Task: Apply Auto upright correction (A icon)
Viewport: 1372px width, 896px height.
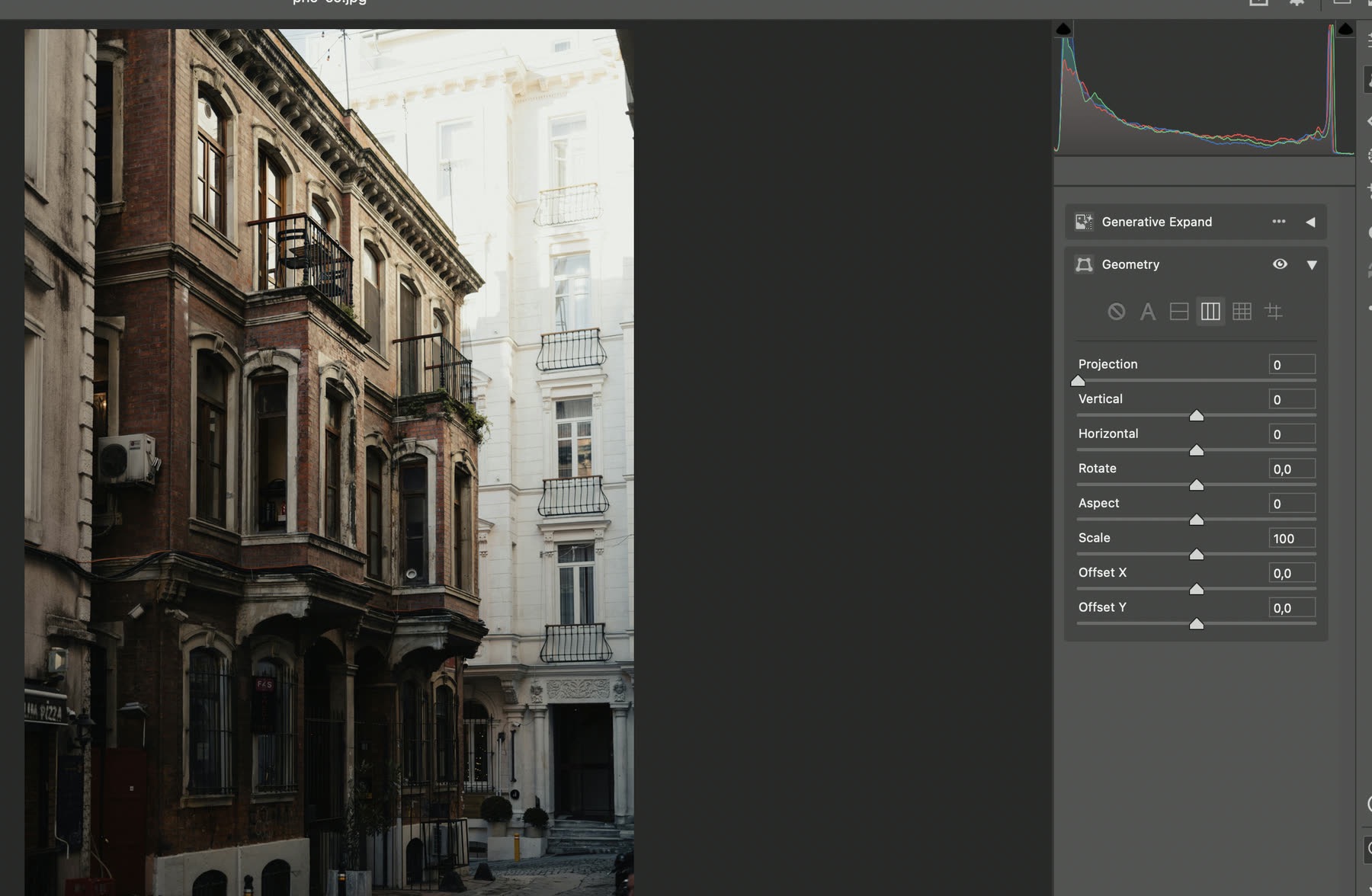Action: tap(1147, 312)
